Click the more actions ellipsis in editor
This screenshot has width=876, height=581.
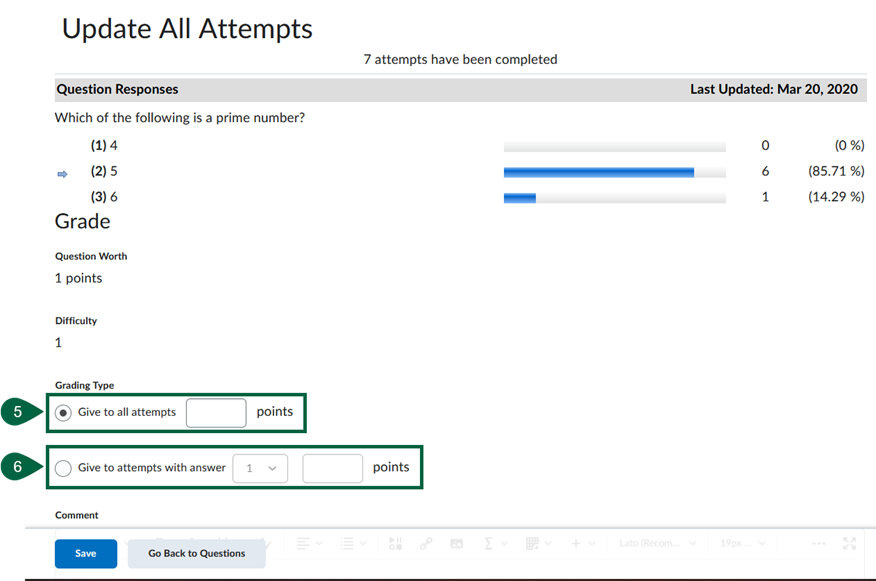[x=819, y=543]
